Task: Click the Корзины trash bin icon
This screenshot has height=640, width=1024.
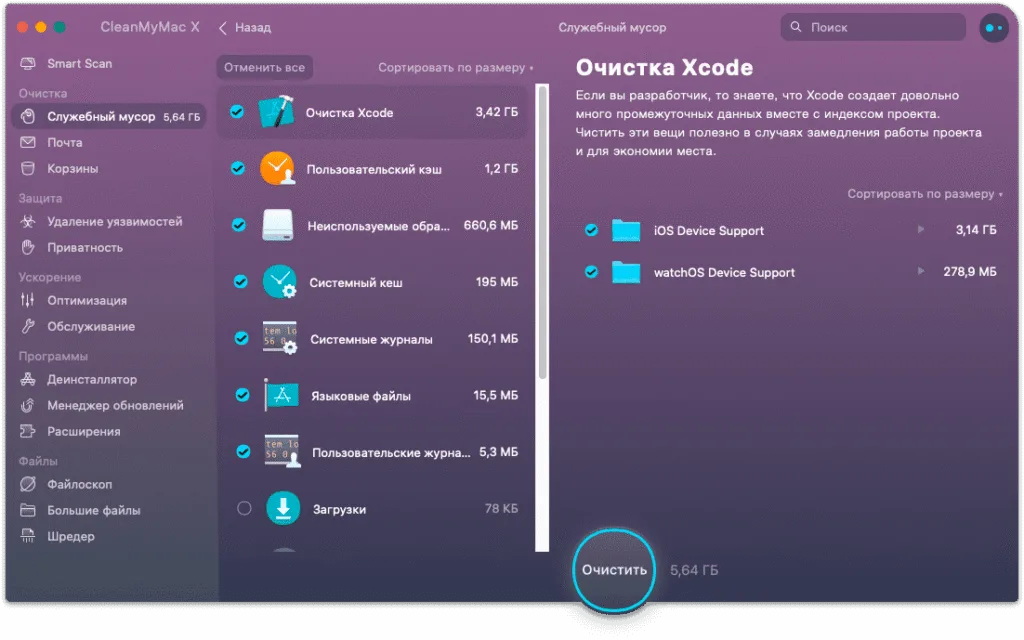Action: click(27, 168)
